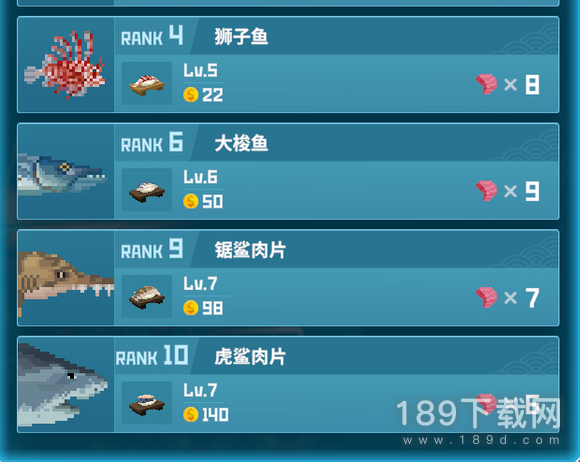Screen dimensions: 580x462
Task: Click the tiger shark head image
Action: [x=63, y=385]
